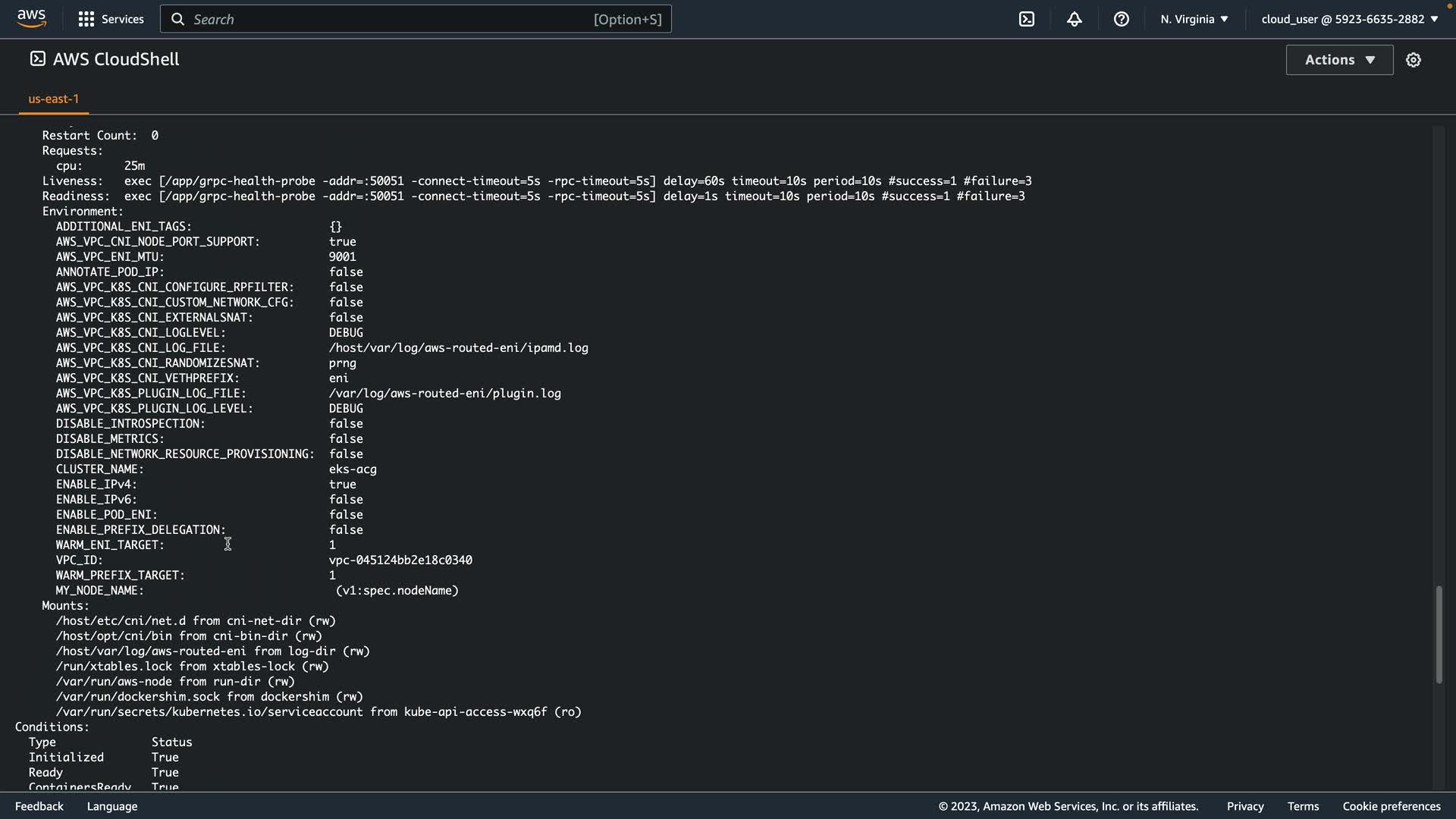Screen dimensions: 1456x819
Task: Click the terminal vertical scrollbar thumb
Action: pyautogui.click(x=1438, y=635)
